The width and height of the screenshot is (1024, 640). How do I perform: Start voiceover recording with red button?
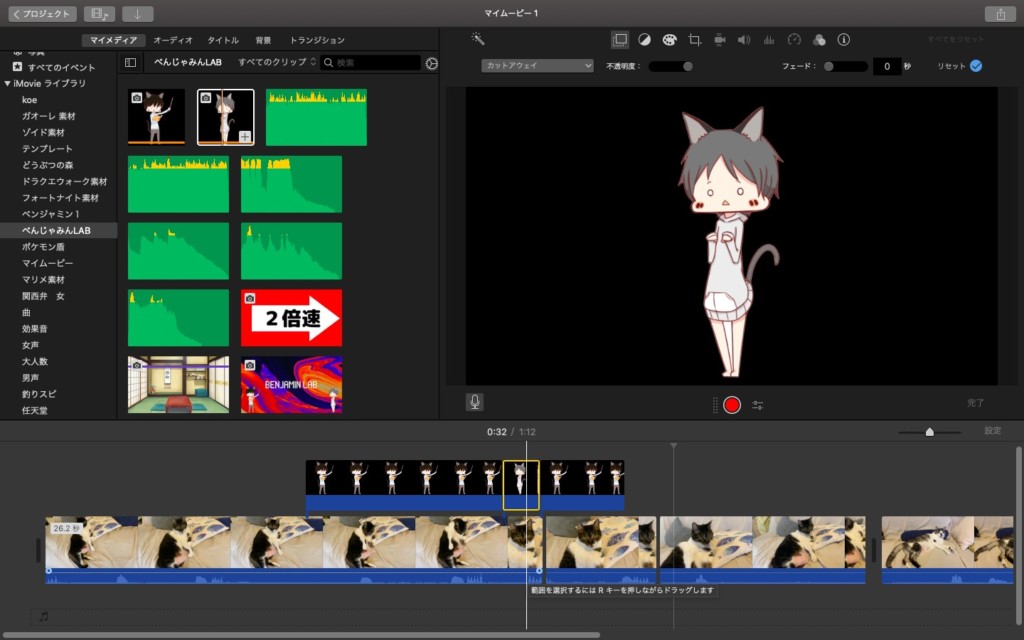(x=732, y=405)
